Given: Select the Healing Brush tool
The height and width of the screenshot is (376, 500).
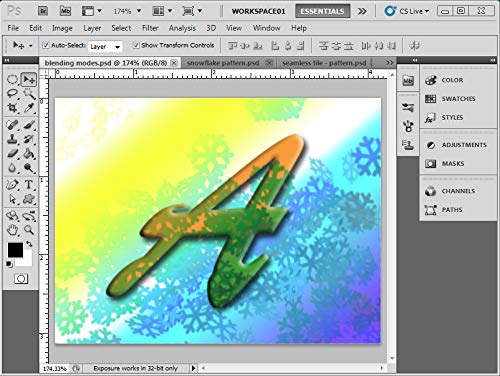Looking at the screenshot, I should coord(13,125).
